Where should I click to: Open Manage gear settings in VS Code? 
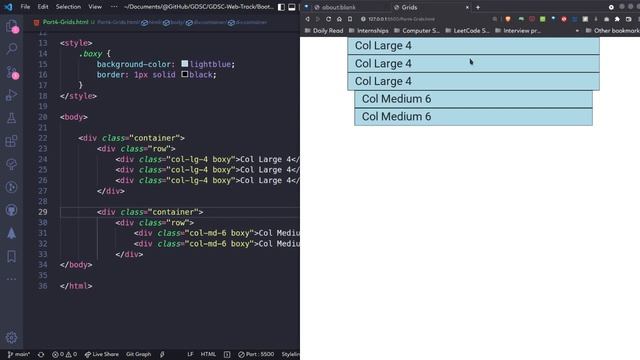pos(11,338)
